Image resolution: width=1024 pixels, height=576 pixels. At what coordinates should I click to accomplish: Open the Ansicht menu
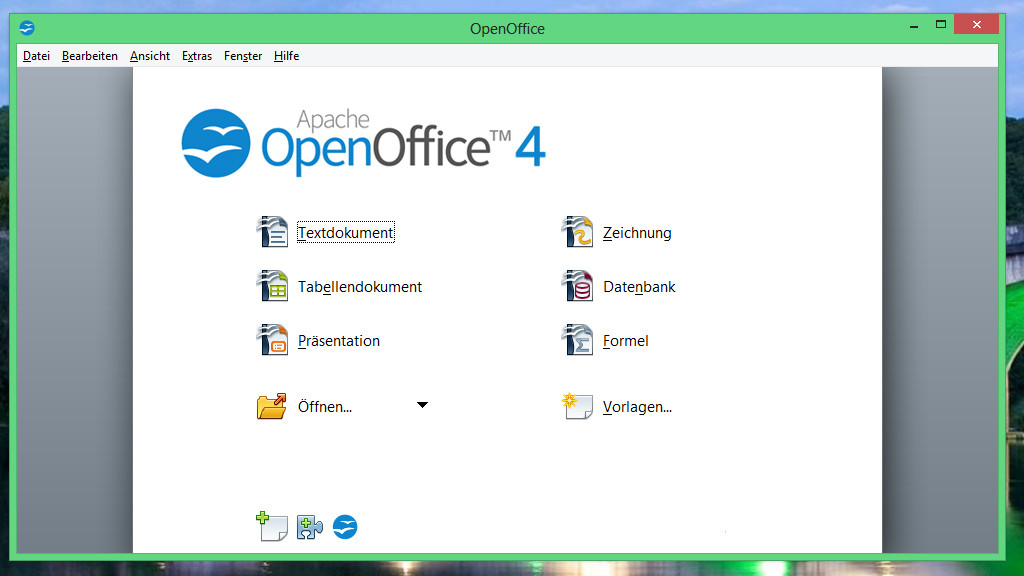[x=150, y=56]
